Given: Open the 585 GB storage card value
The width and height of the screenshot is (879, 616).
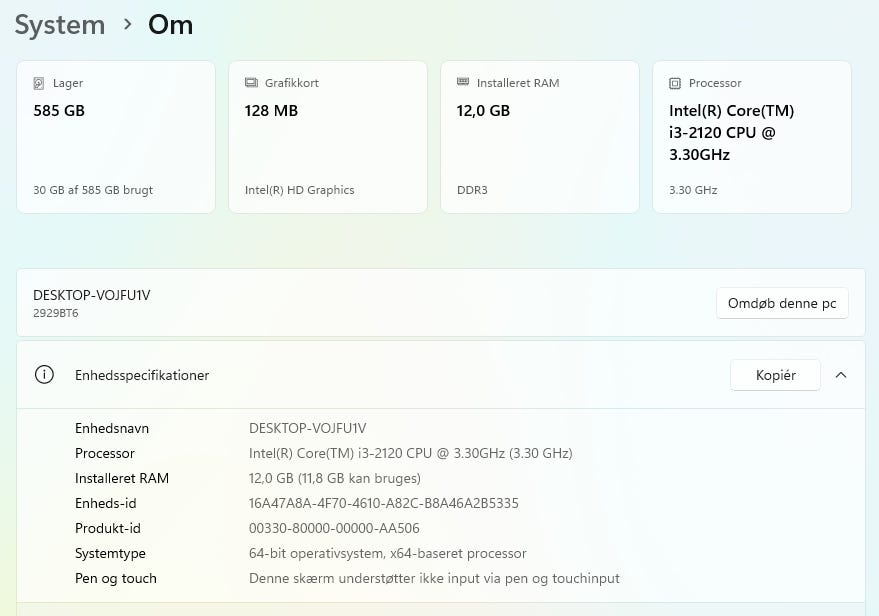Looking at the screenshot, I should tap(59, 111).
